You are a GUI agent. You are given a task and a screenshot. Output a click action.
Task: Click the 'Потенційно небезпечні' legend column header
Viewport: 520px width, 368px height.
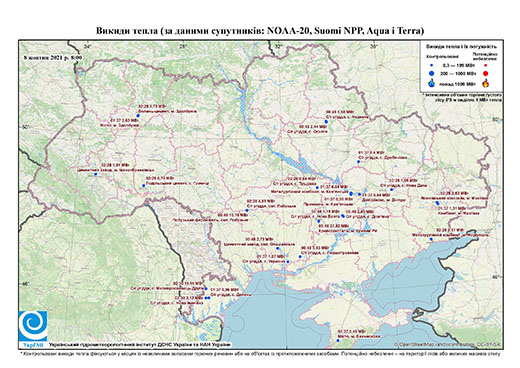coord(485,56)
